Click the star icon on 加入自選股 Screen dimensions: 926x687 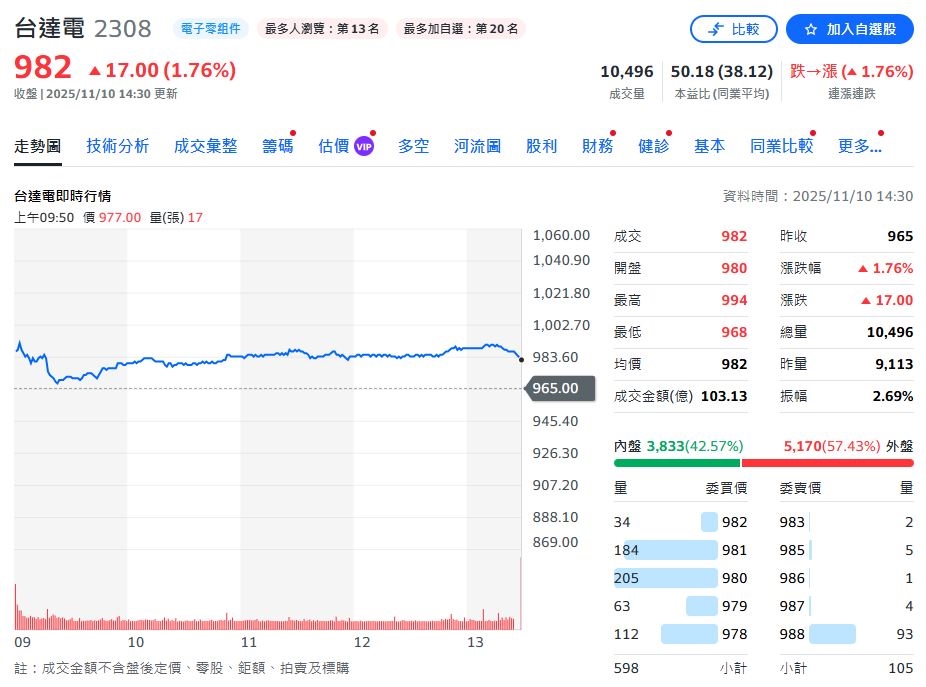point(812,29)
